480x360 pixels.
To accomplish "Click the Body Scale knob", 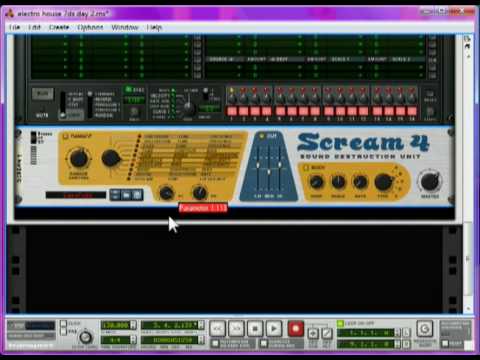I will [338, 182].
